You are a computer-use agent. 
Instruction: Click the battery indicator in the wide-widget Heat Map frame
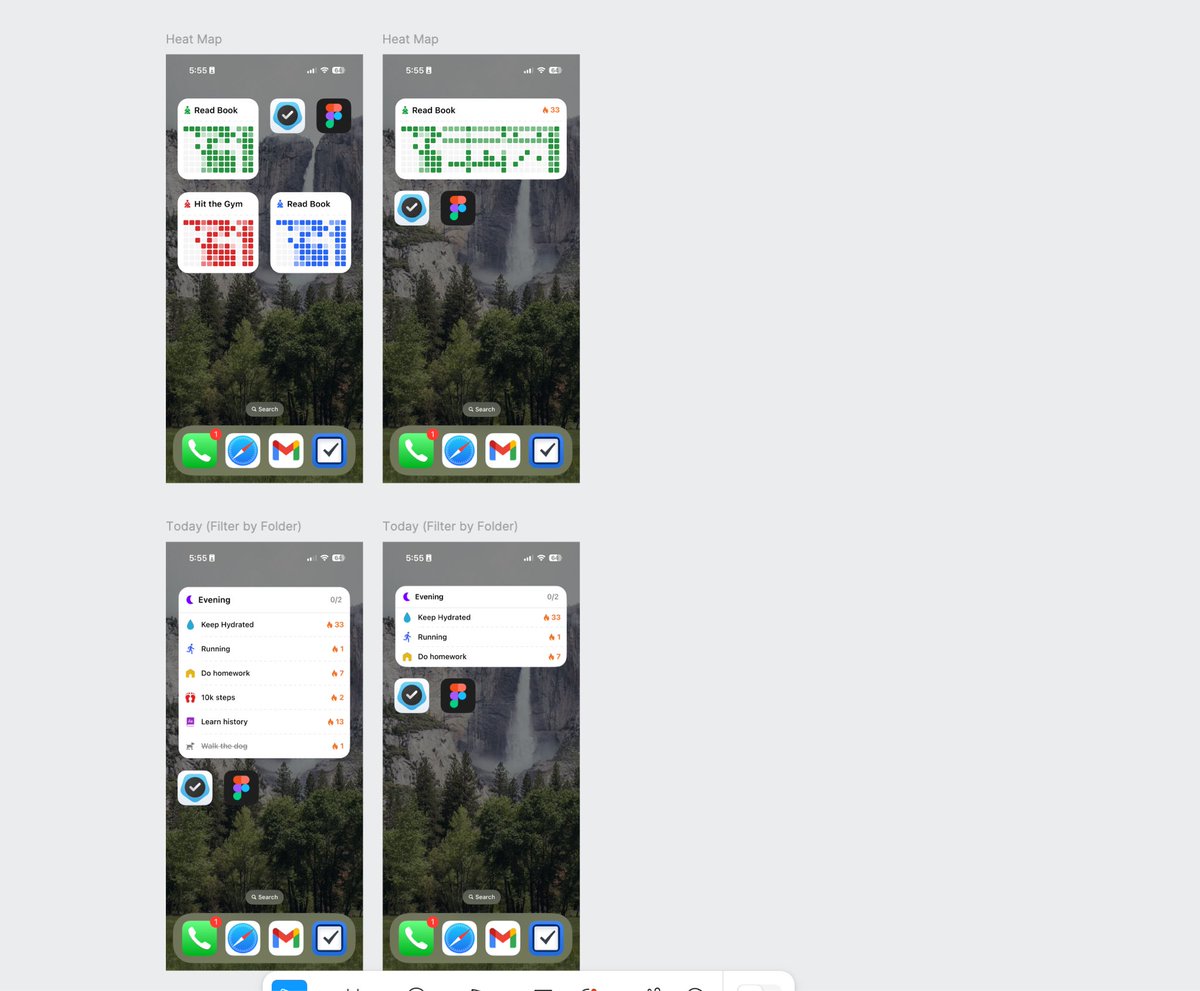555,70
